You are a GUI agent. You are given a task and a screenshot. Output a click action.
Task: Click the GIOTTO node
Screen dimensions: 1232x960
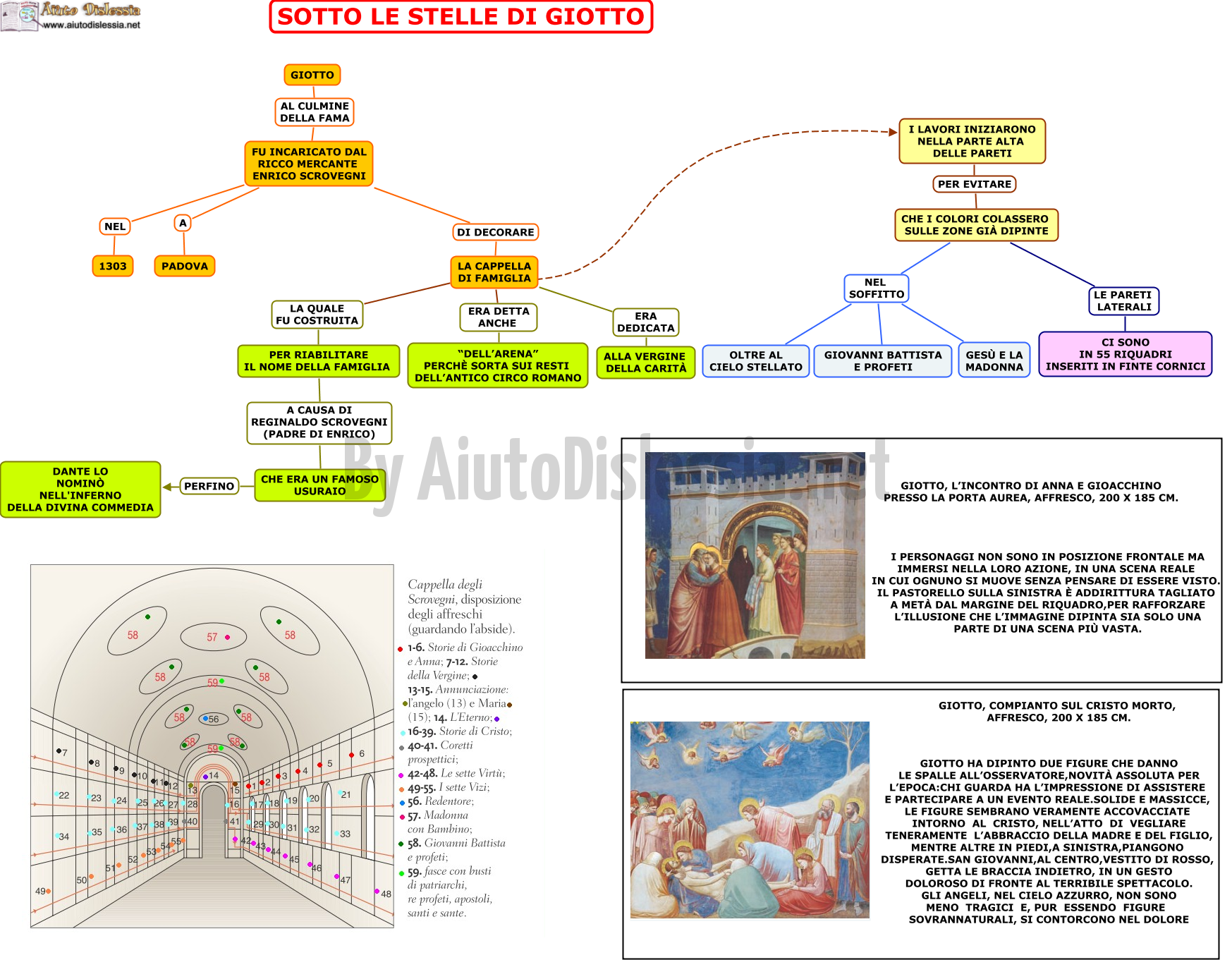click(x=312, y=75)
